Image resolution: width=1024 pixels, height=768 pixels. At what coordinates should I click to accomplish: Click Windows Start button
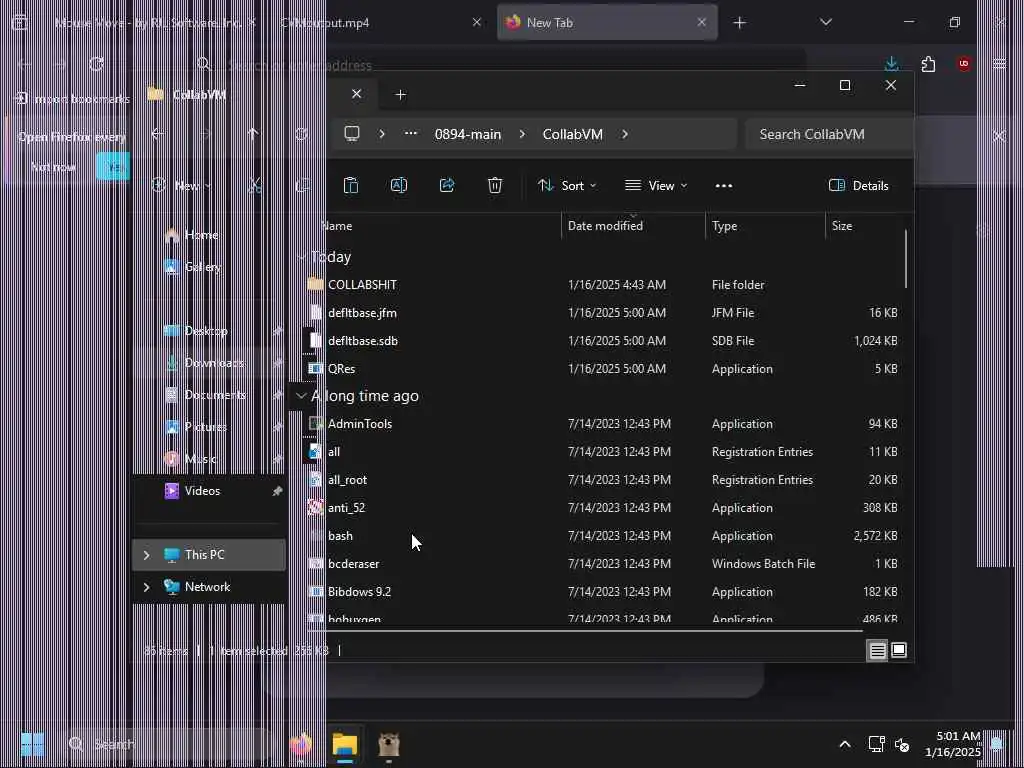pos(32,744)
